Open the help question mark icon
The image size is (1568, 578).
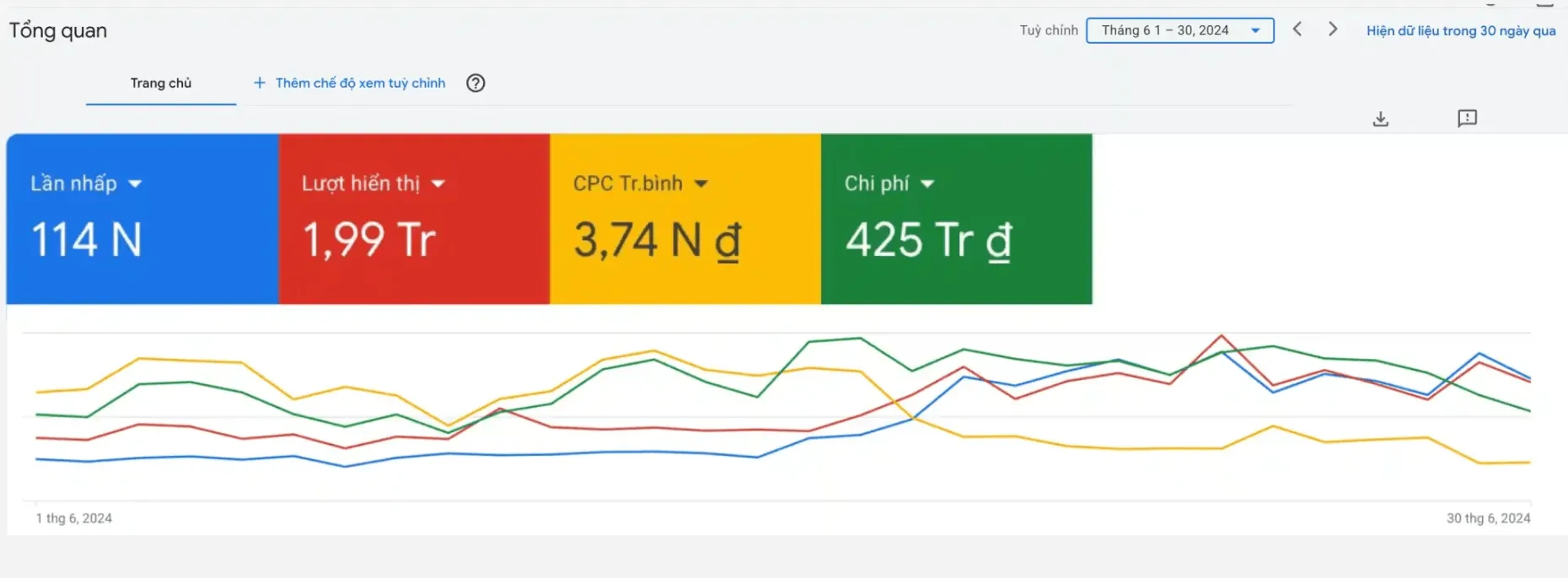(475, 83)
